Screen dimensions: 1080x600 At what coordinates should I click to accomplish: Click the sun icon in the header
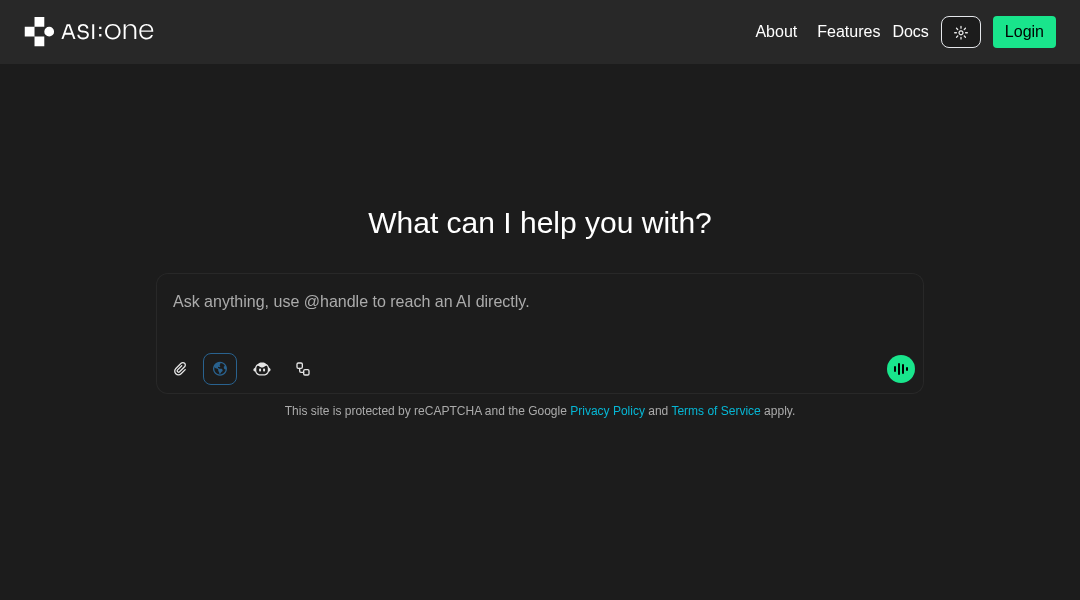(960, 32)
